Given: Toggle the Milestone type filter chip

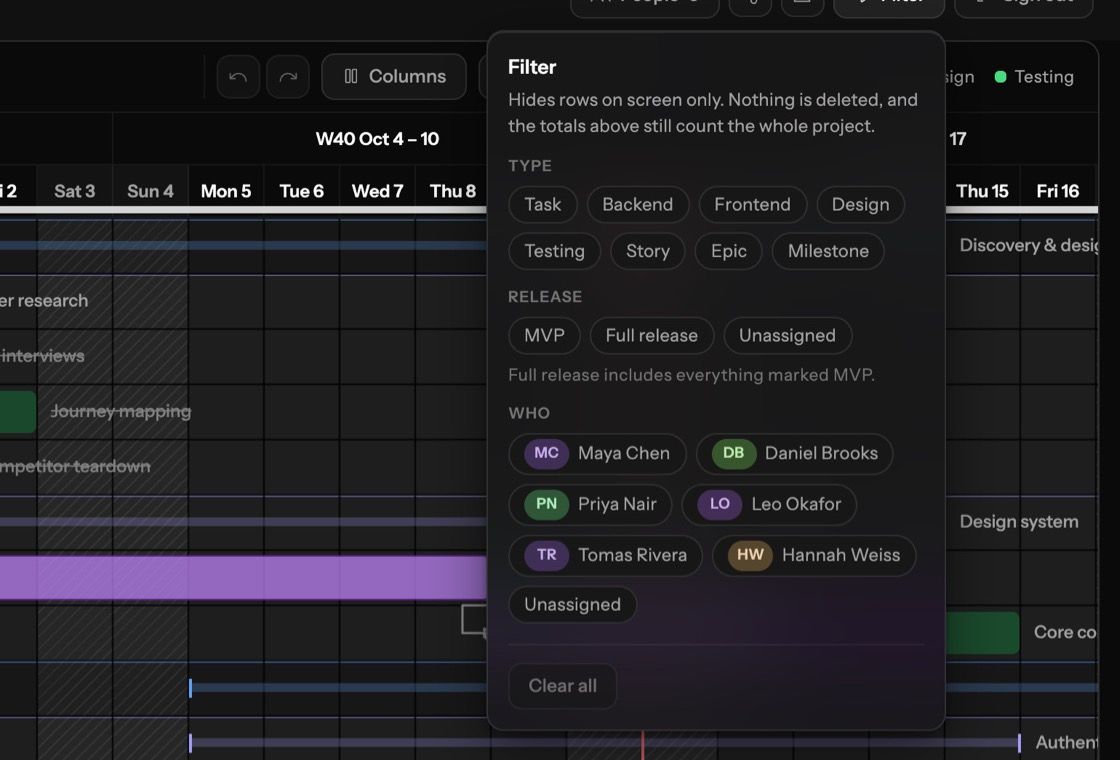Looking at the screenshot, I should [x=828, y=251].
